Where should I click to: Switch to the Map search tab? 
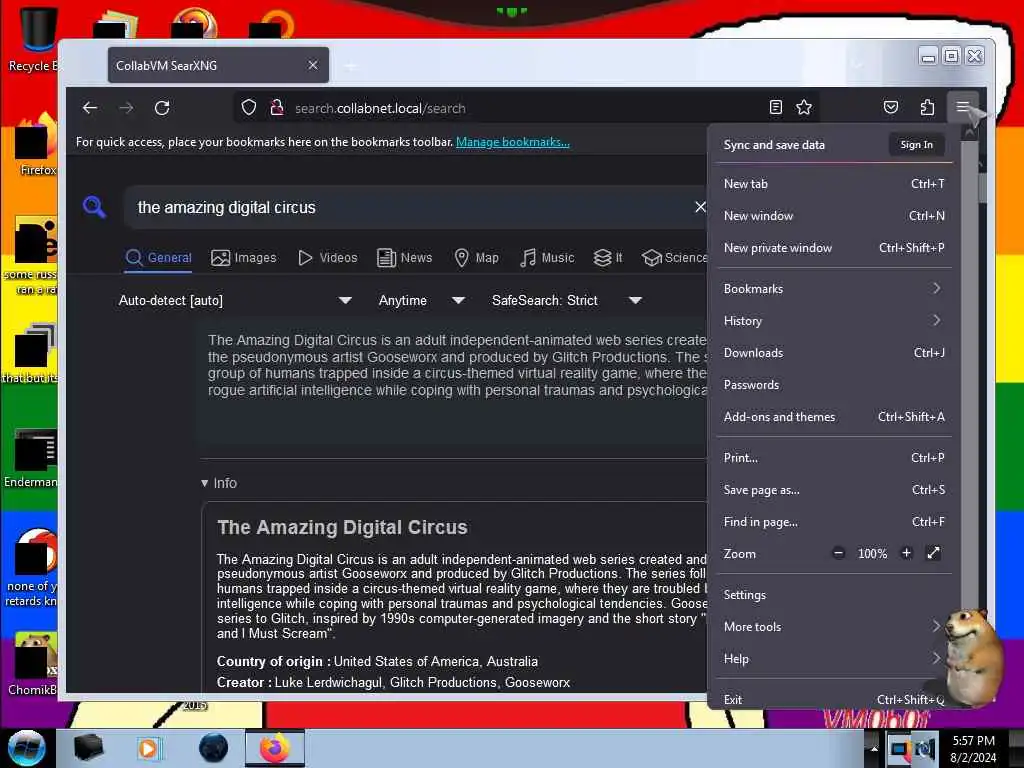point(476,257)
